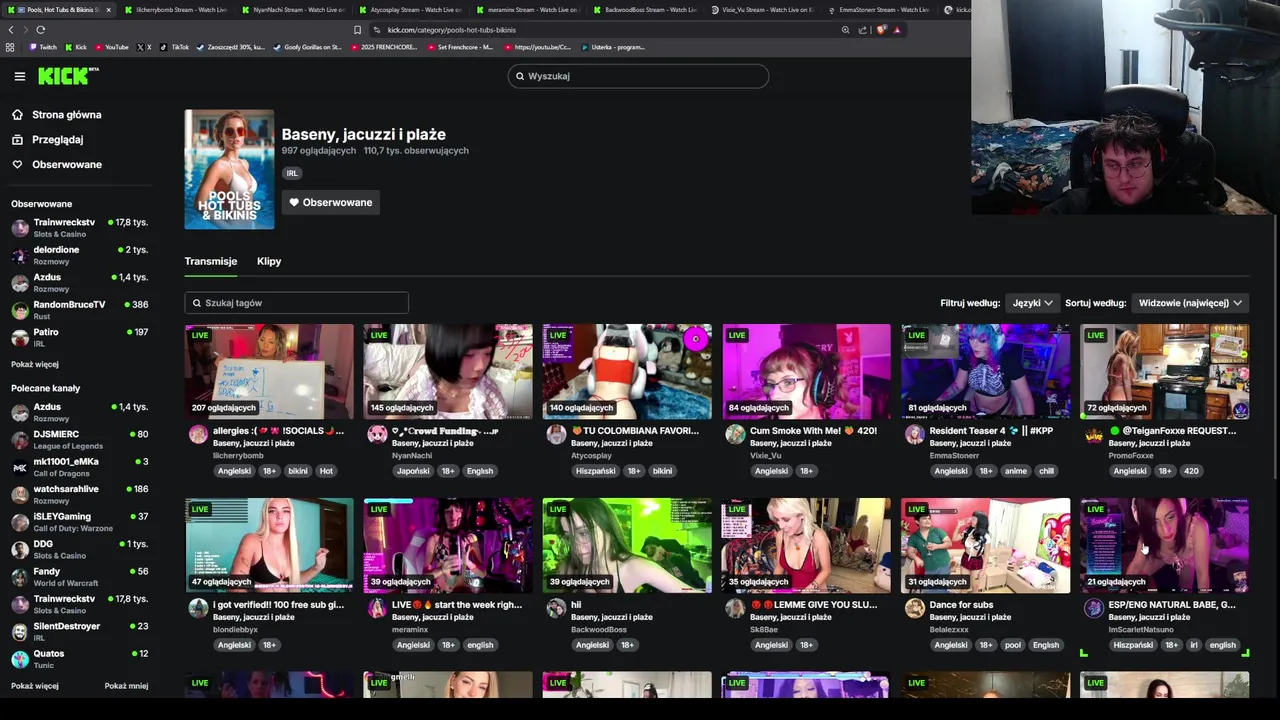Switch to BackwoodBoss Stream browser tab
Screen dimensions: 1280x720
point(644,10)
